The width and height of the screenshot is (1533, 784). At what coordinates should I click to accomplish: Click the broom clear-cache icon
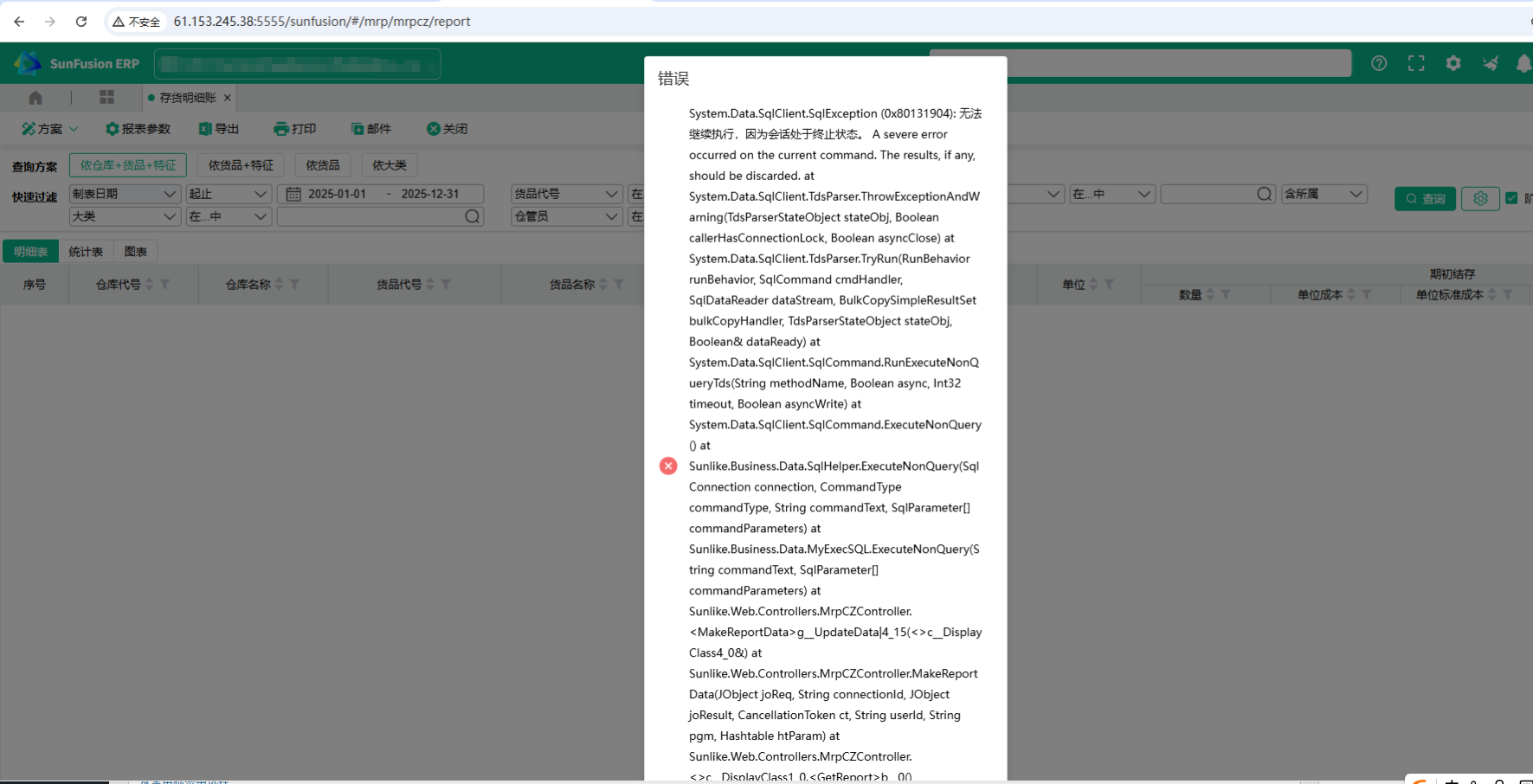point(1491,63)
